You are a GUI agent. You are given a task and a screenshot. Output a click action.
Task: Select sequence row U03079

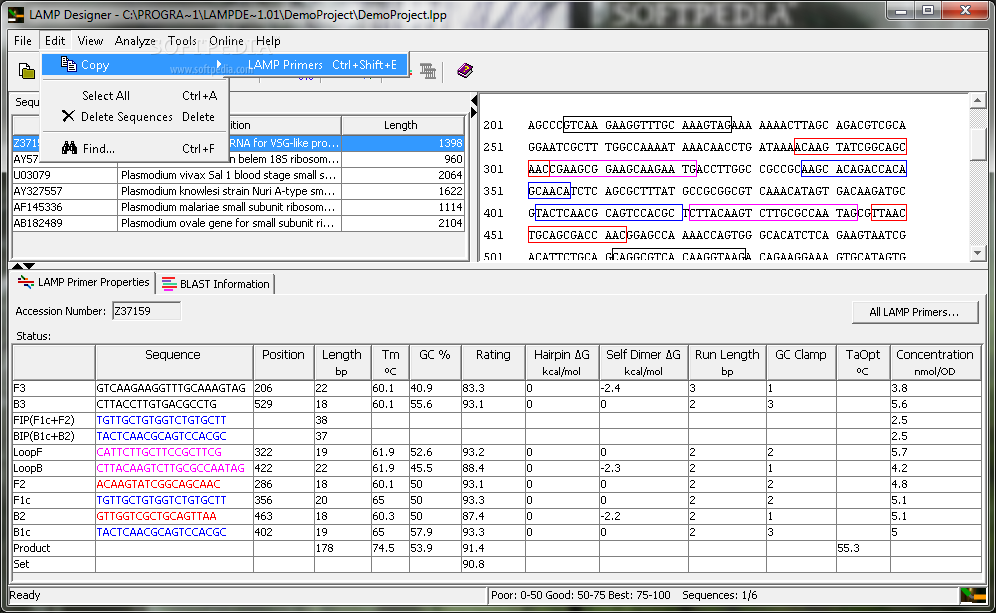pos(238,175)
